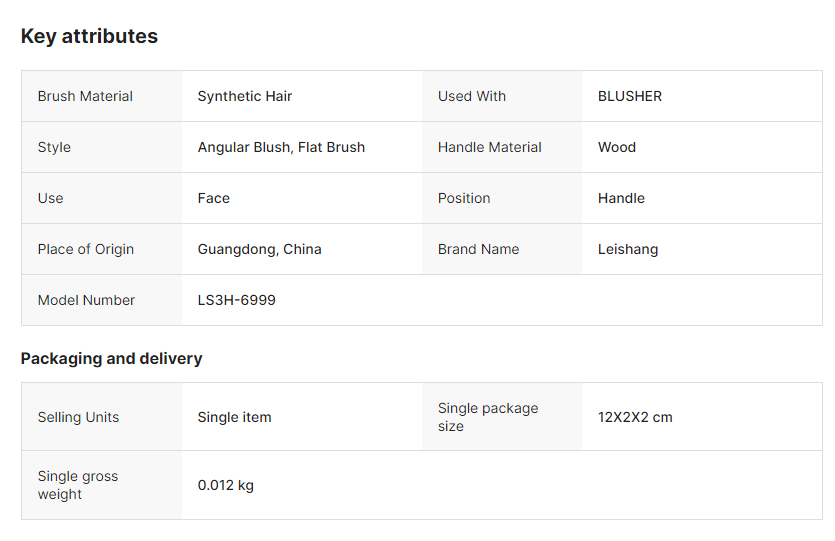This screenshot has width=835, height=541.
Task: Select the BLUSHER value text
Action: tap(630, 96)
